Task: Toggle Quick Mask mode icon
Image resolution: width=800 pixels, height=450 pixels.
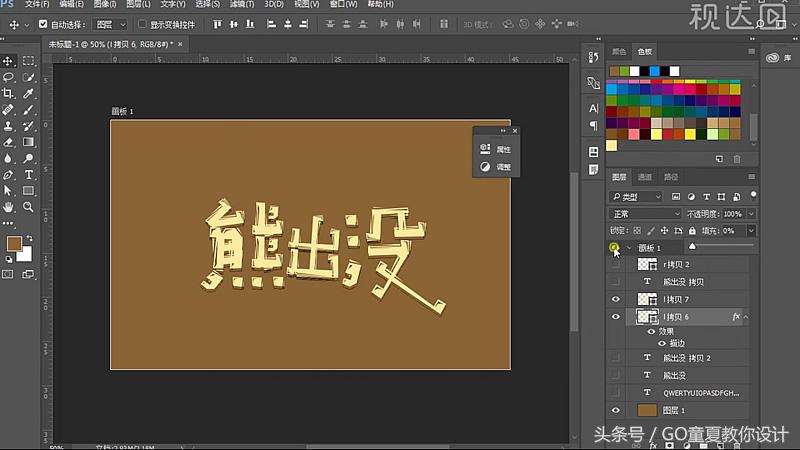Action: pos(8,274)
